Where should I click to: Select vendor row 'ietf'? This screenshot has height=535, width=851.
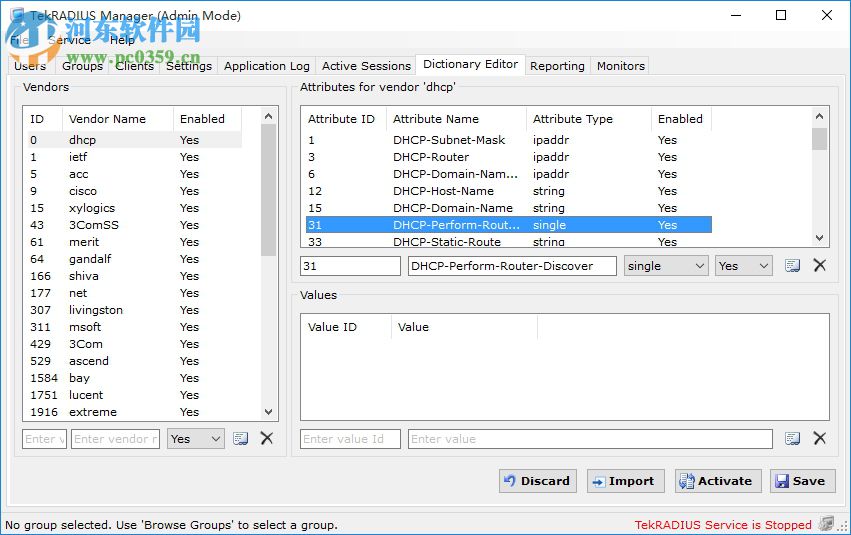135,157
